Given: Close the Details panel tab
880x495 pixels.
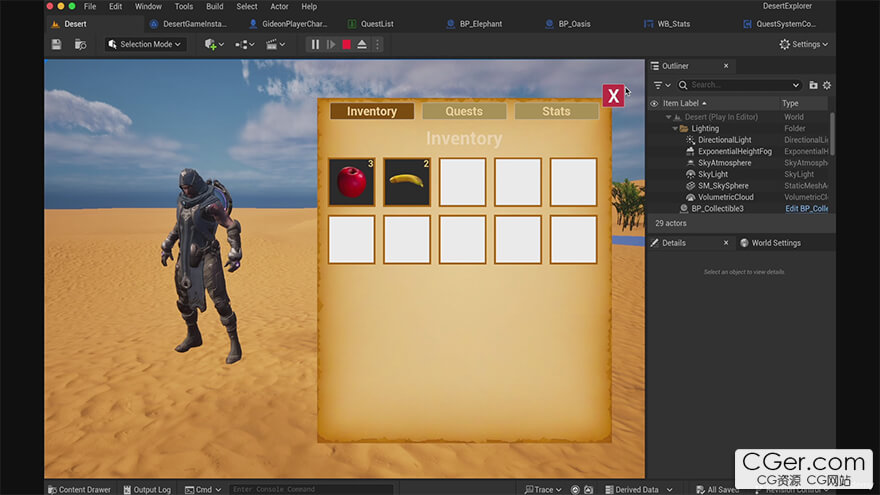Looking at the screenshot, I should click(x=726, y=243).
